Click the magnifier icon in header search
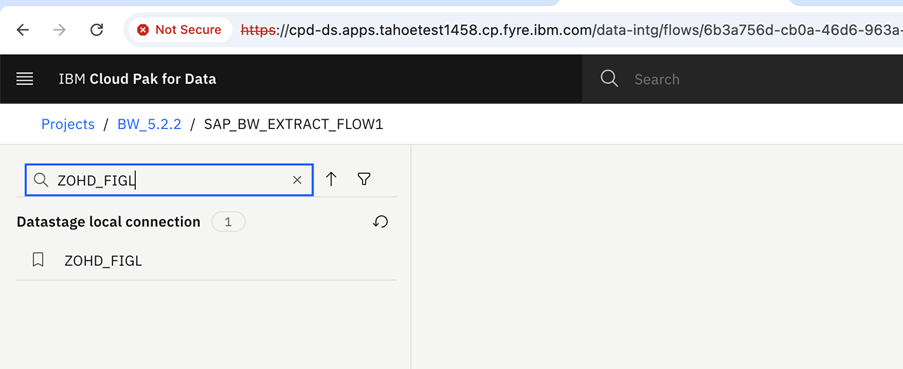The height and width of the screenshot is (369, 903). 609,79
